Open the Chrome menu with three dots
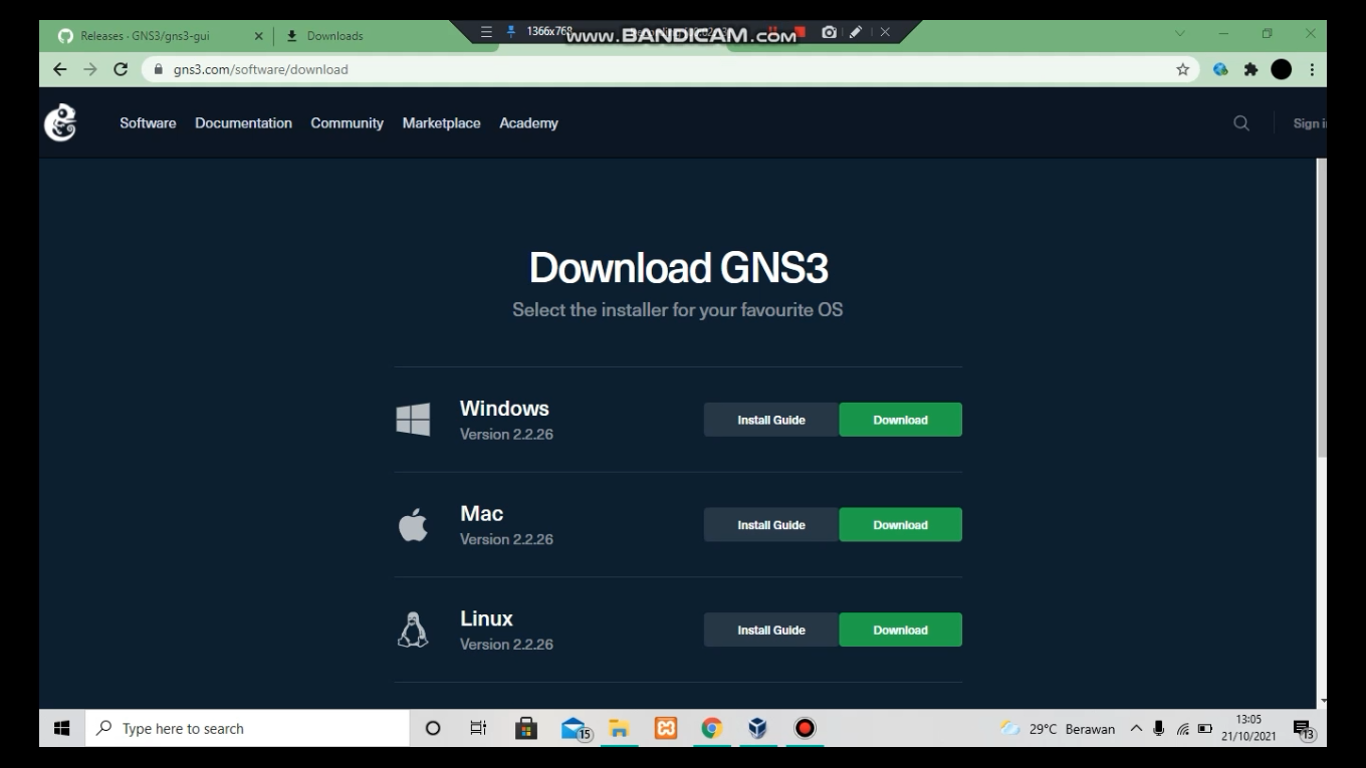 click(1311, 69)
